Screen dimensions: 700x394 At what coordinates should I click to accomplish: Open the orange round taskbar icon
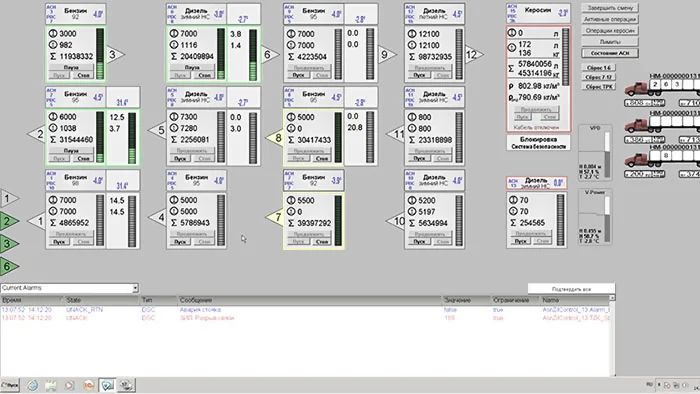coord(88,385)
